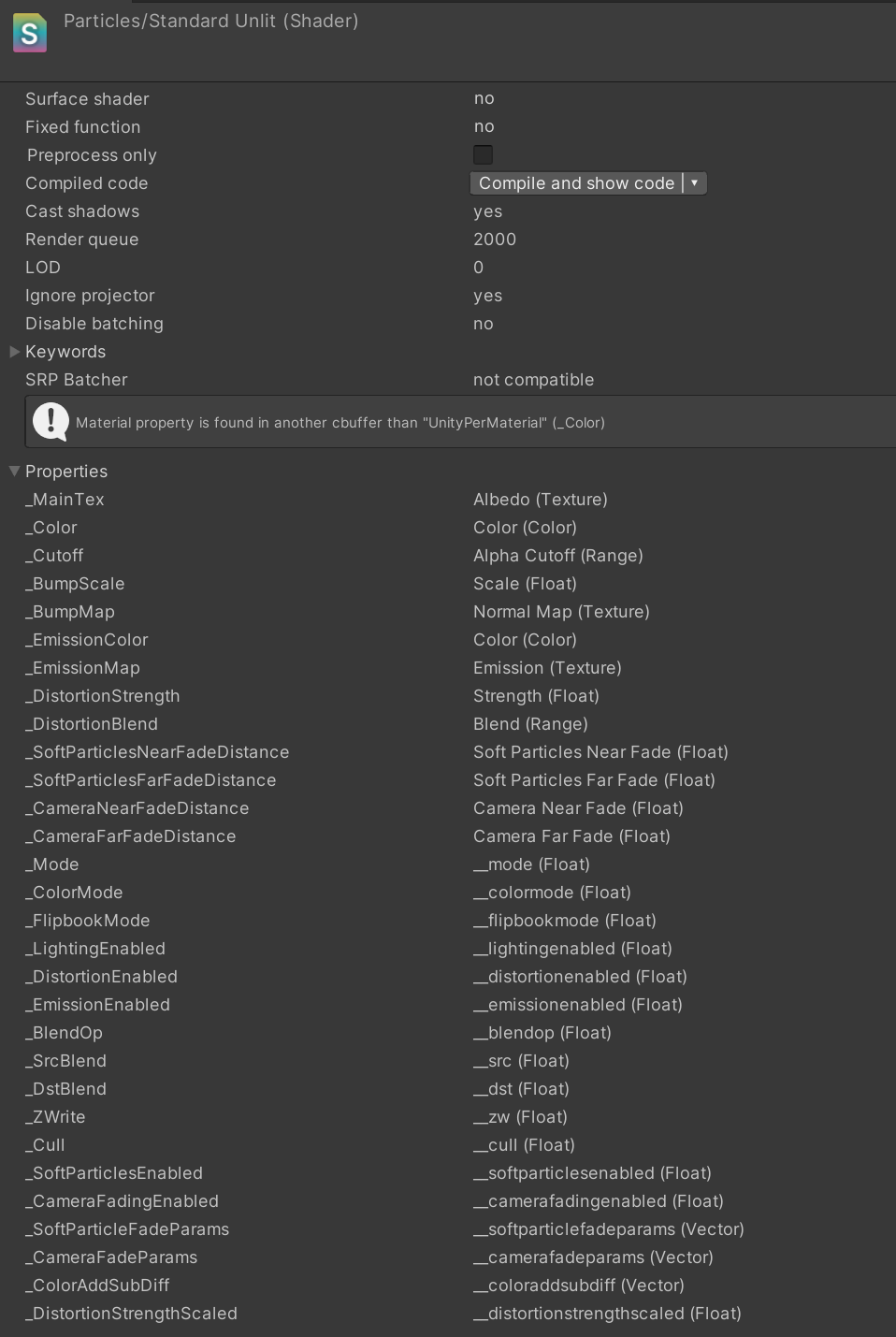Screen dimensions: 896x1337
Task: Click the shader asset icon in header
Action: [30, 33]
